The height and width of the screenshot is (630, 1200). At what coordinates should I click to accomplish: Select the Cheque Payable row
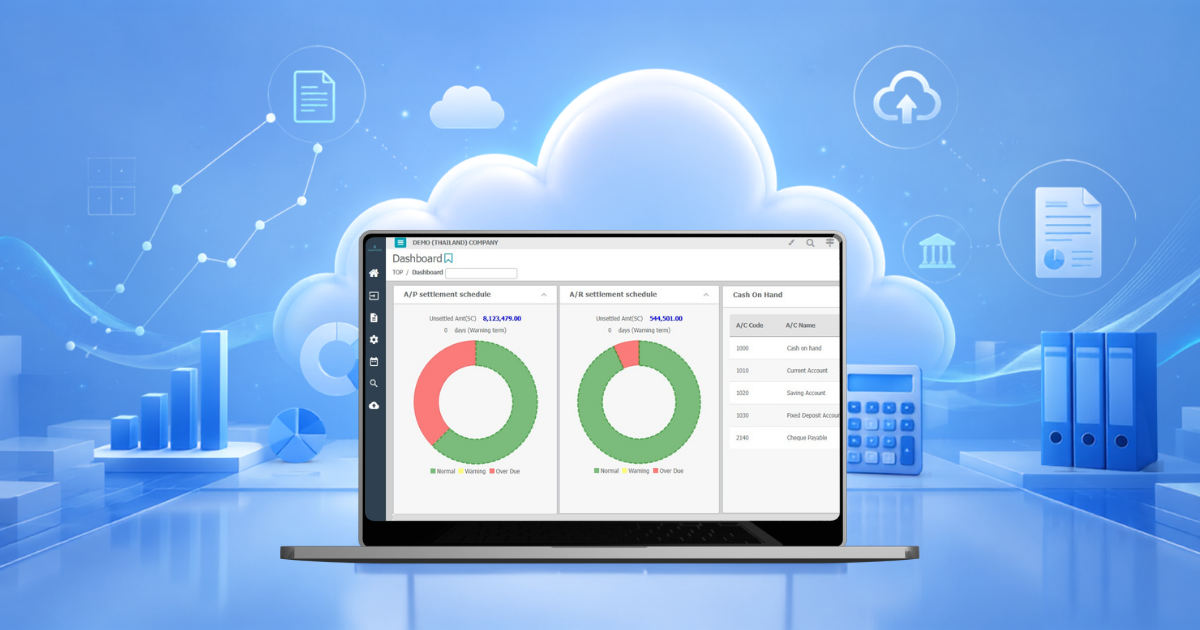pos(784,438)
